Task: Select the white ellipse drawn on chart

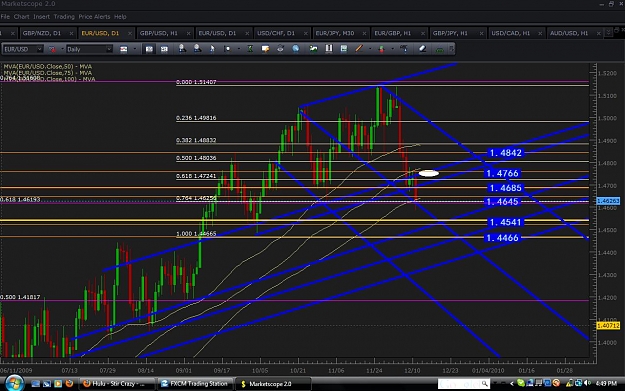Action: 429,173
